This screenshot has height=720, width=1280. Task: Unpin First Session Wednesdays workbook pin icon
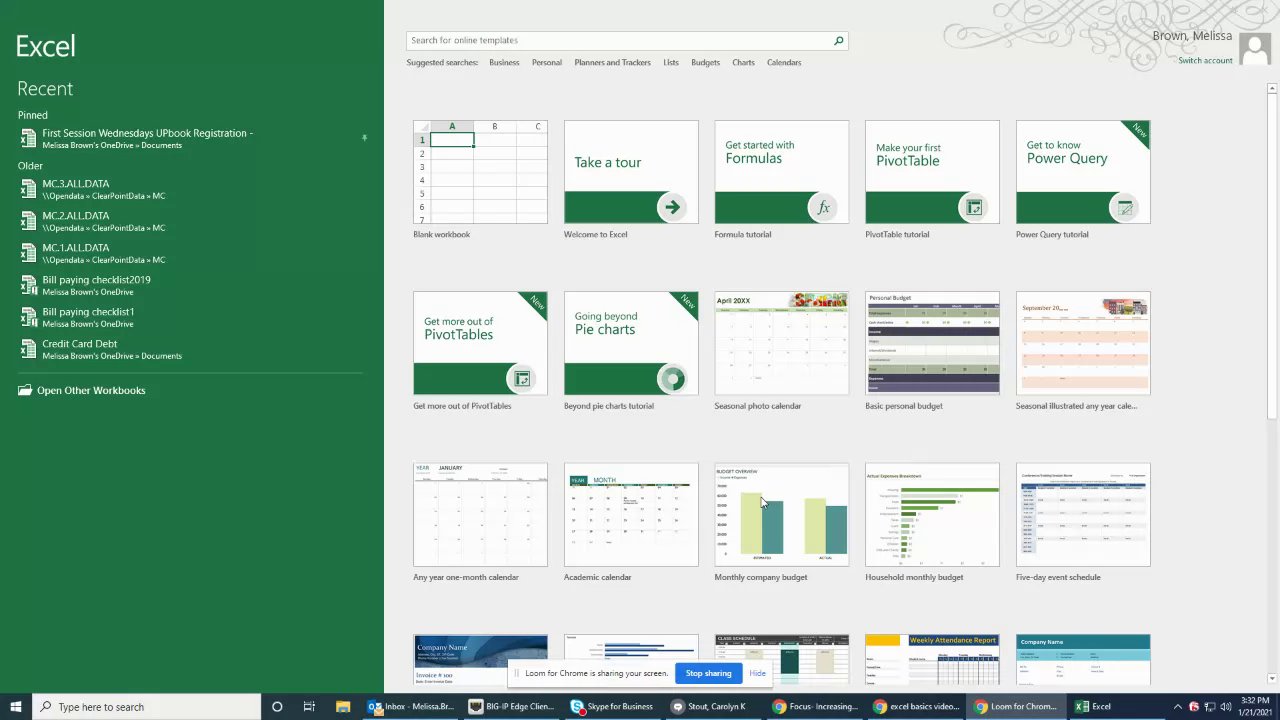pos(364,138)
